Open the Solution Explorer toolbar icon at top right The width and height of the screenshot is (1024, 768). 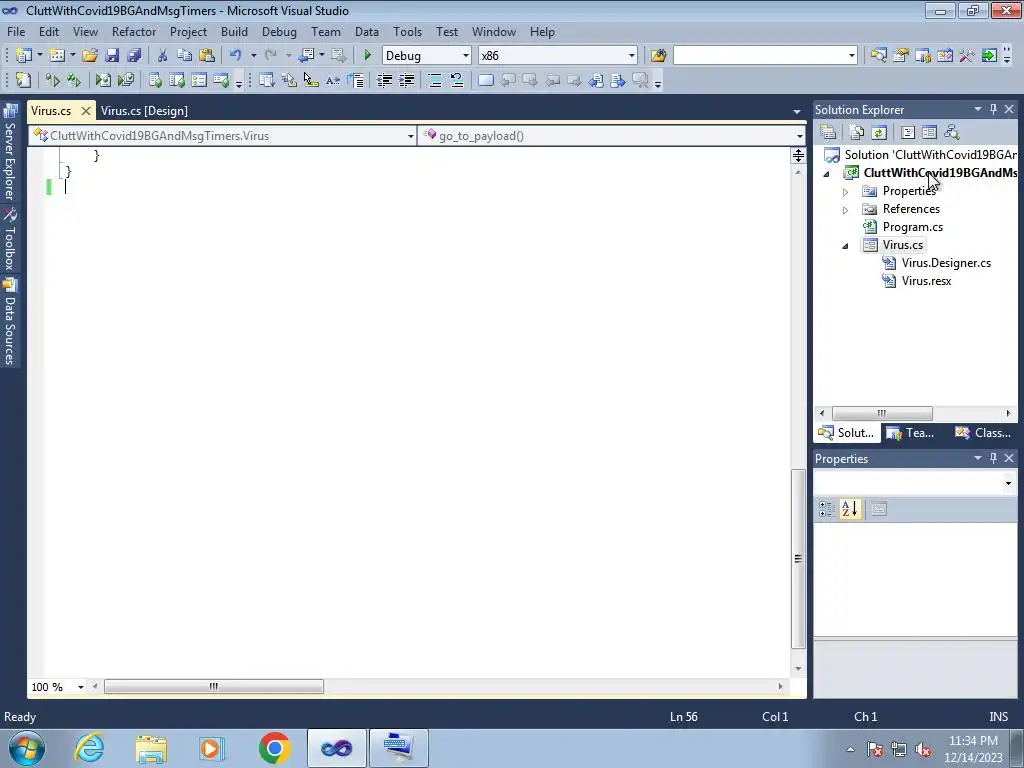point(878,56)
